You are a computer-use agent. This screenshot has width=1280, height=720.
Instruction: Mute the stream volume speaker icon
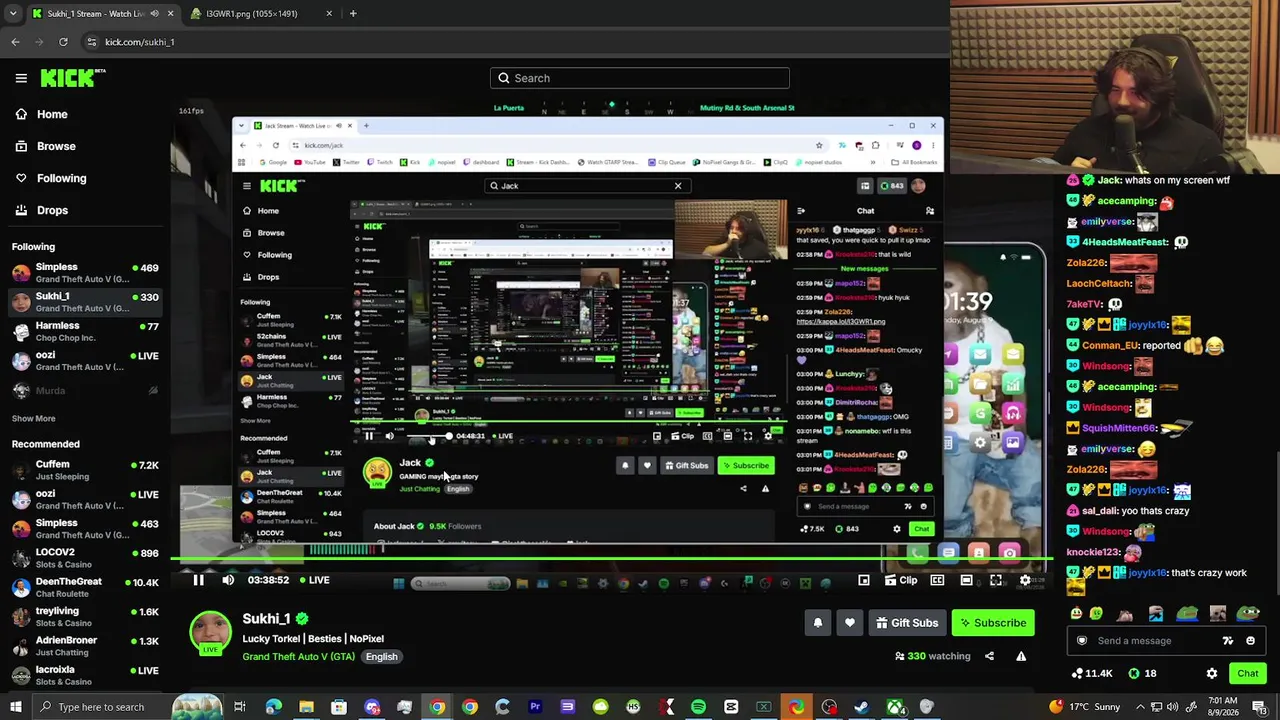228,580
